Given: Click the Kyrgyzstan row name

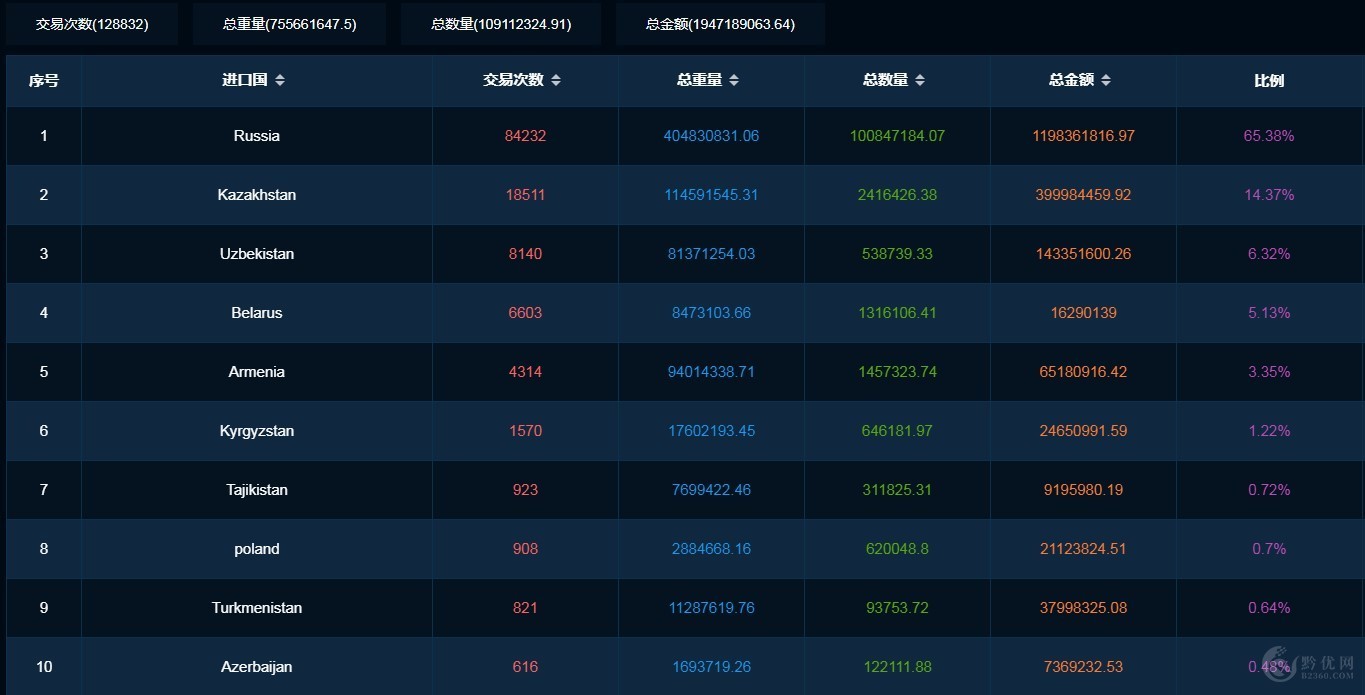Looking at the screenshot, I should pyautogui.click(x=257, y=431).
